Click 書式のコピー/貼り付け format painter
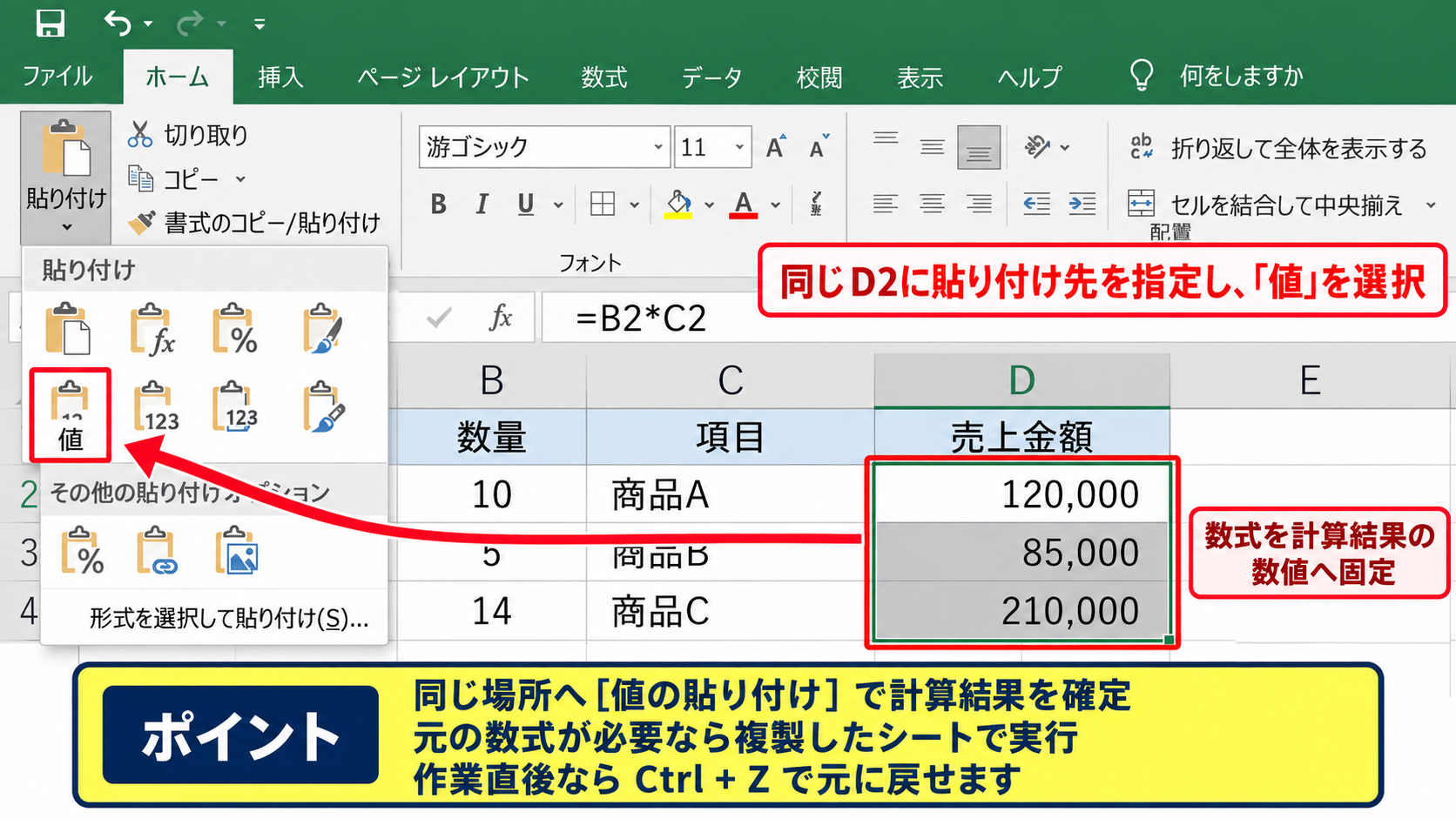 coord(254,223)
